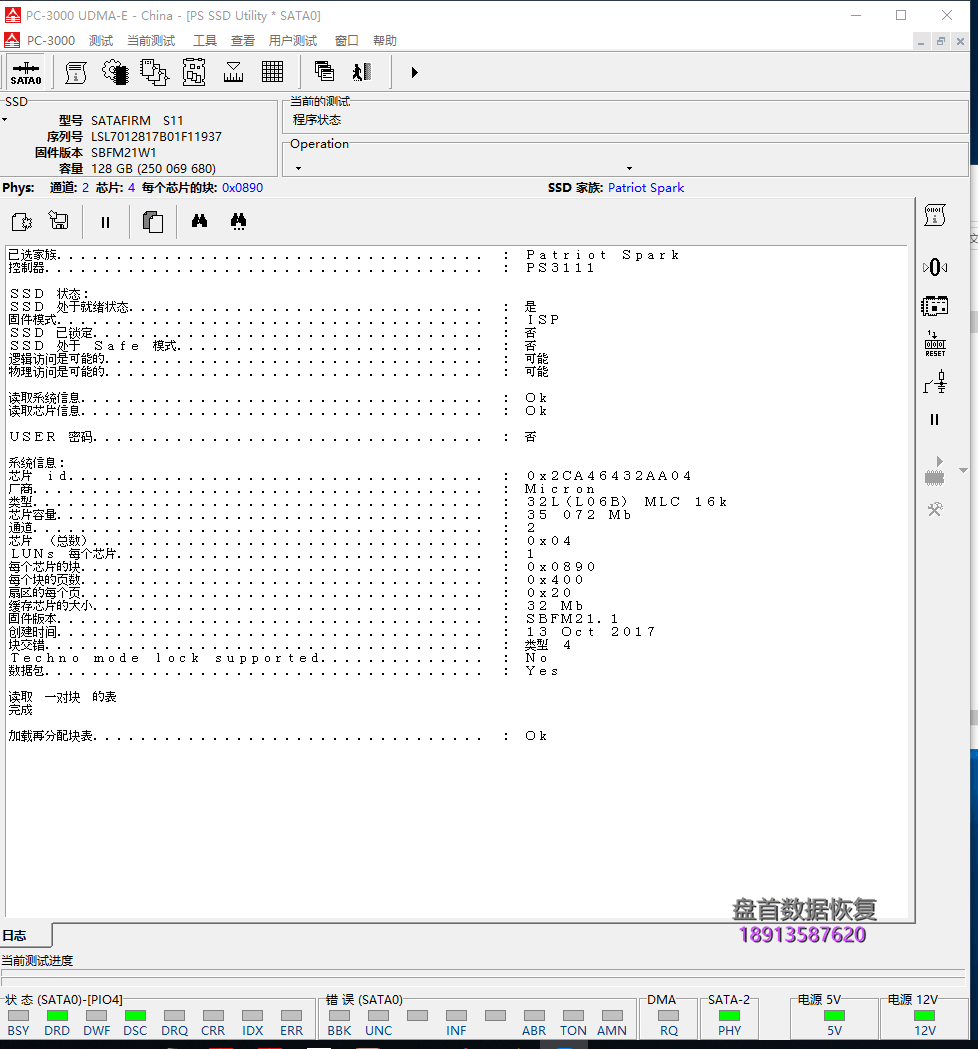Click the 0x0890 blocks-per-chip value
The width and height of the screenshot is (978, 1049).
(242, 188)
